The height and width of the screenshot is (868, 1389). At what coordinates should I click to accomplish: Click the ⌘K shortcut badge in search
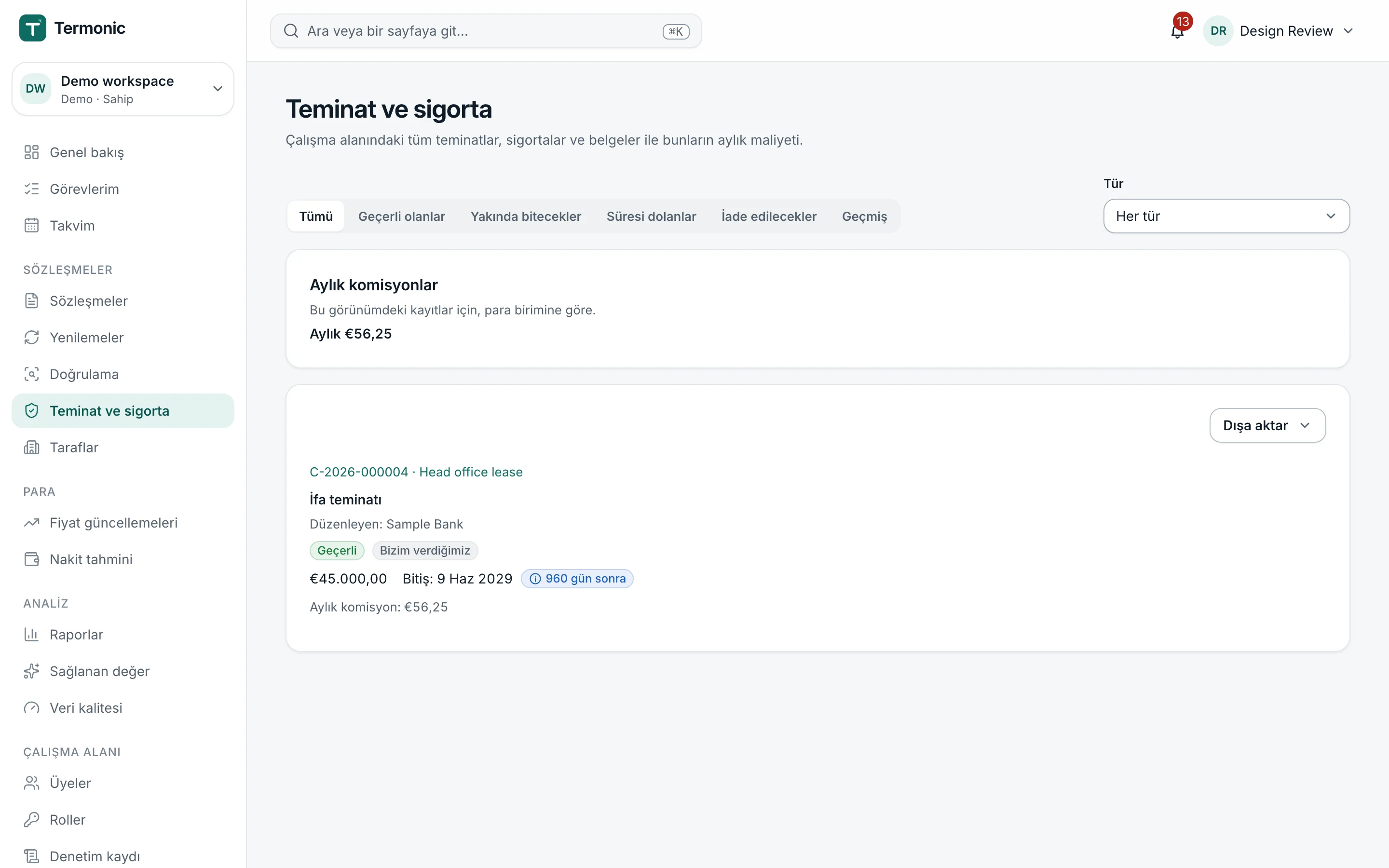[x=676, y=31]
